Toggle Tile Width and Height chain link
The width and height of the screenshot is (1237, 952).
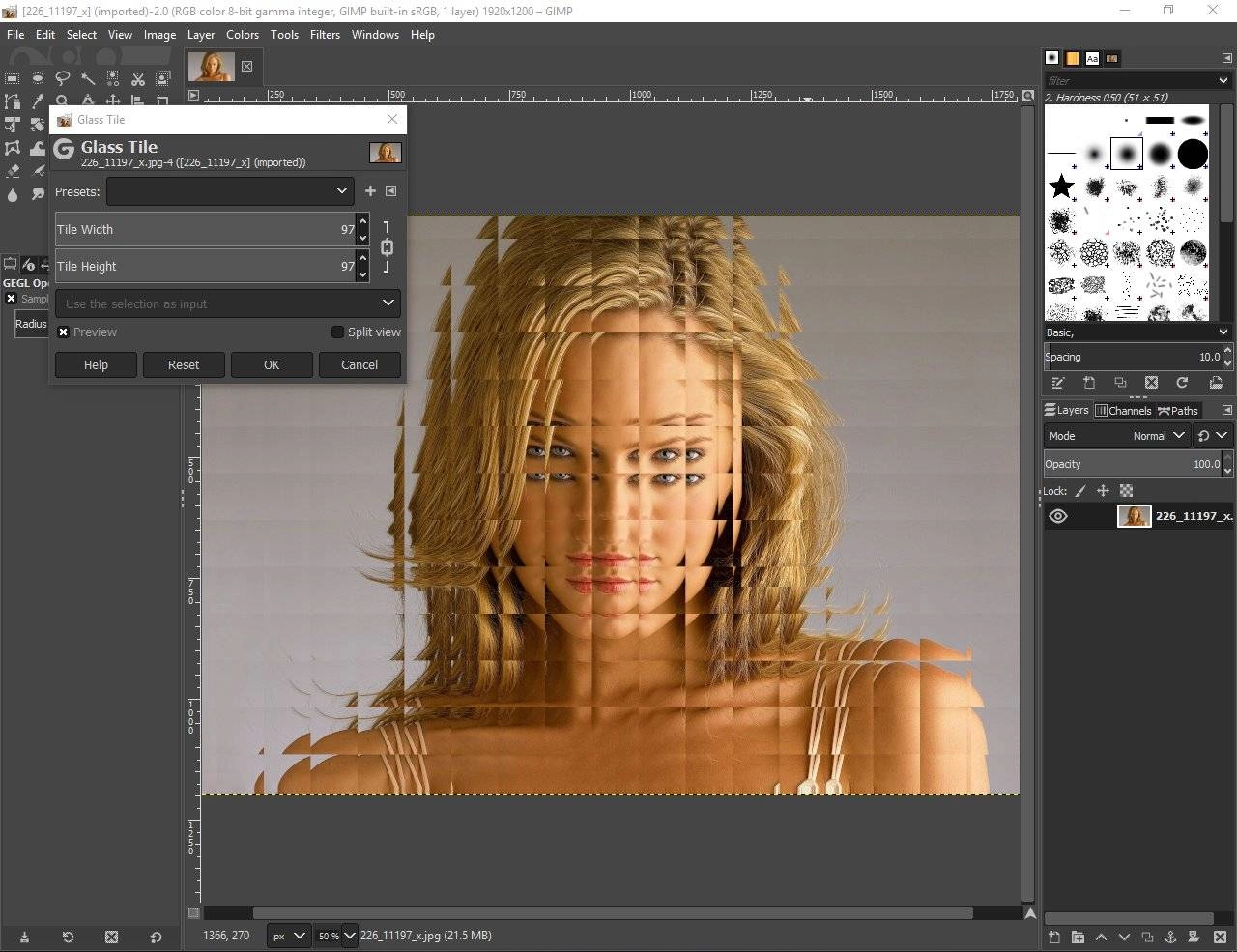387,247
